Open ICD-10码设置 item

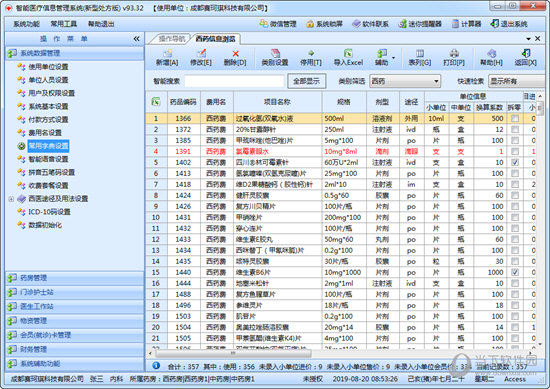(49, 212)
